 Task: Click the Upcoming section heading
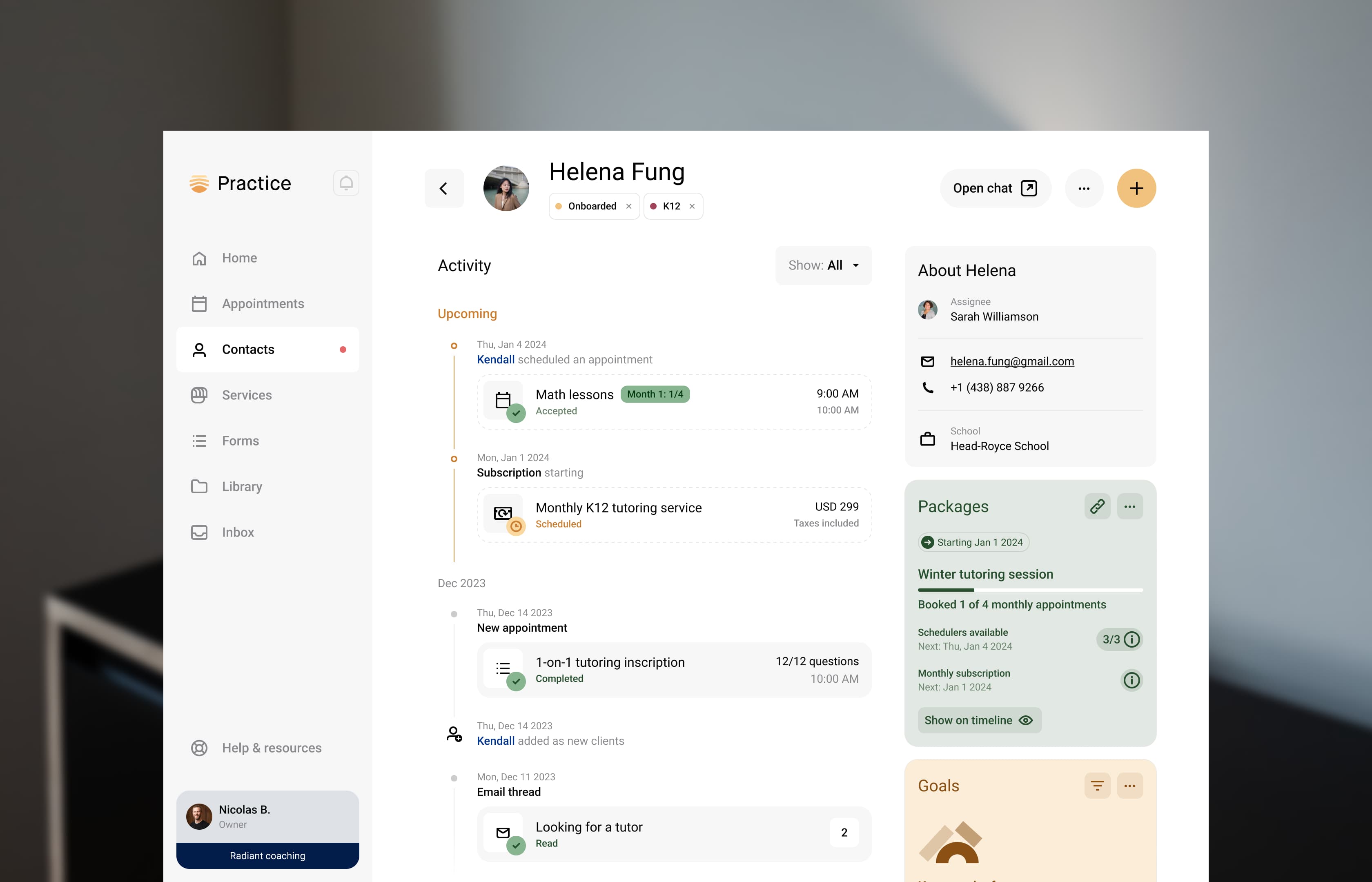[467, 314]
